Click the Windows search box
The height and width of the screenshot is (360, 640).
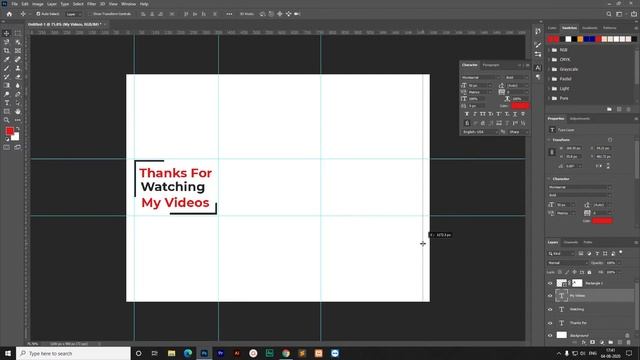73,353
